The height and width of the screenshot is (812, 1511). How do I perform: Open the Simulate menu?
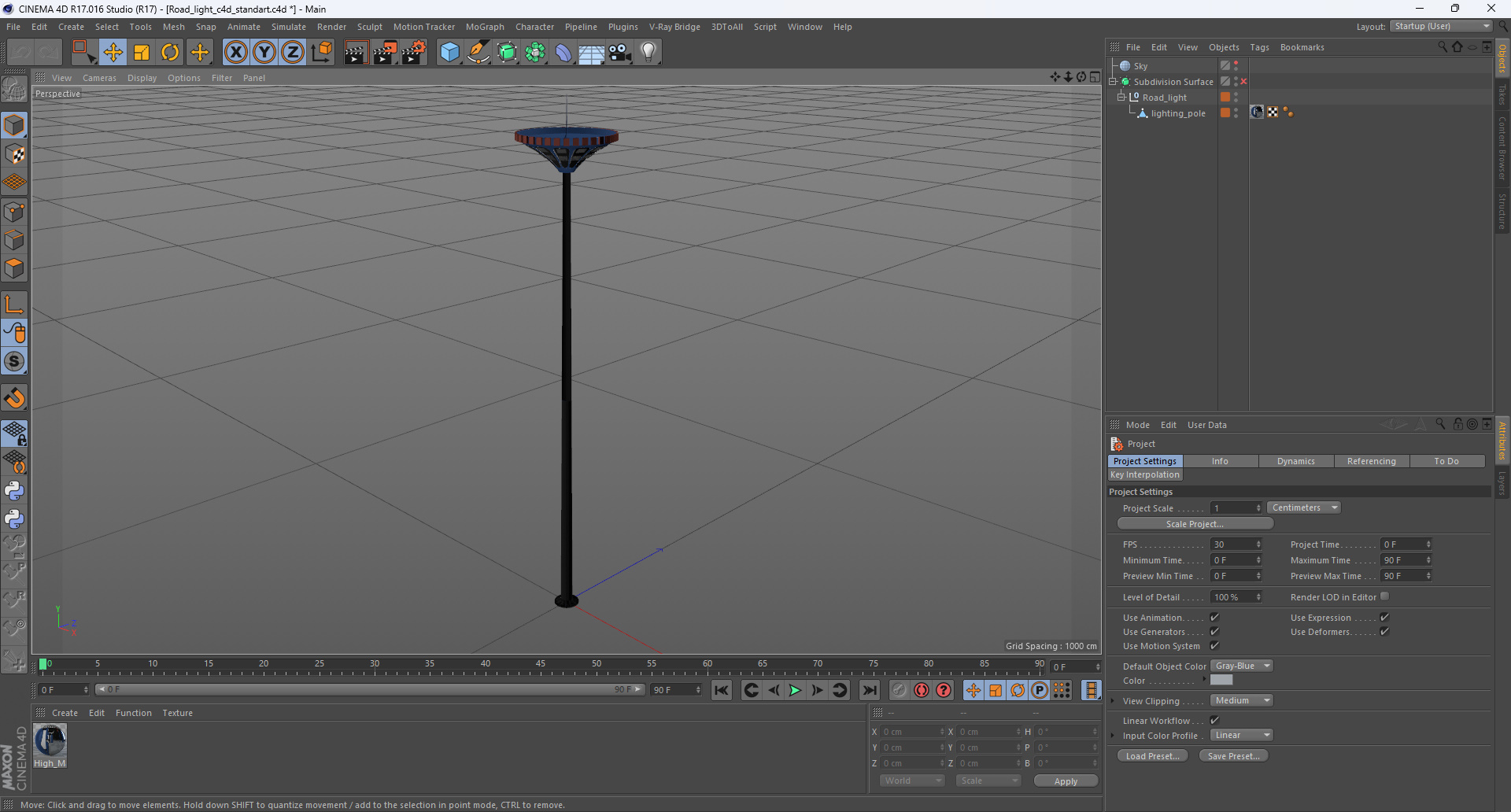289,27
